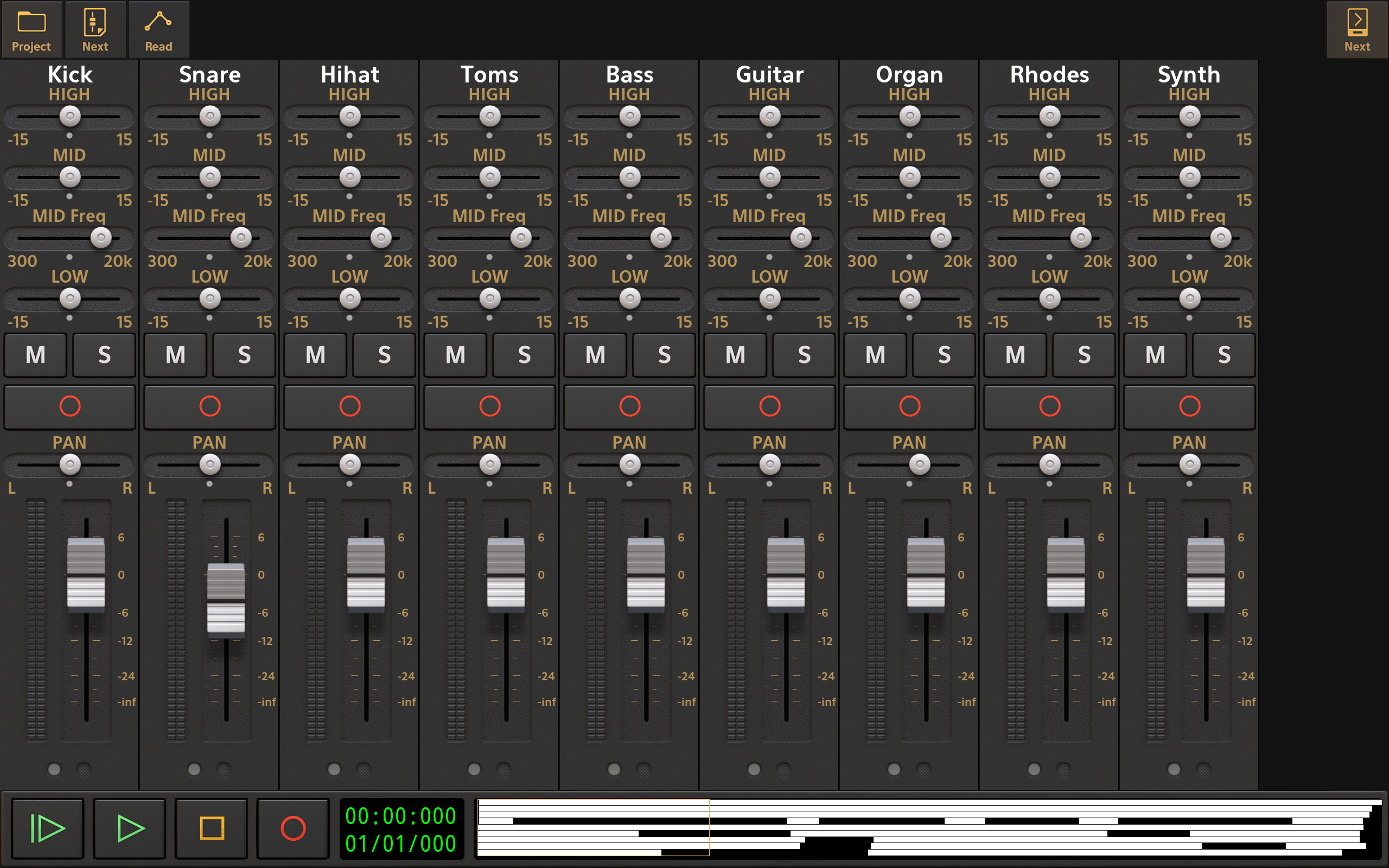Click the Hihat MID Freq knob
Image resolution: width=1389 pixels, height=868 pixels.
[380, 238]
